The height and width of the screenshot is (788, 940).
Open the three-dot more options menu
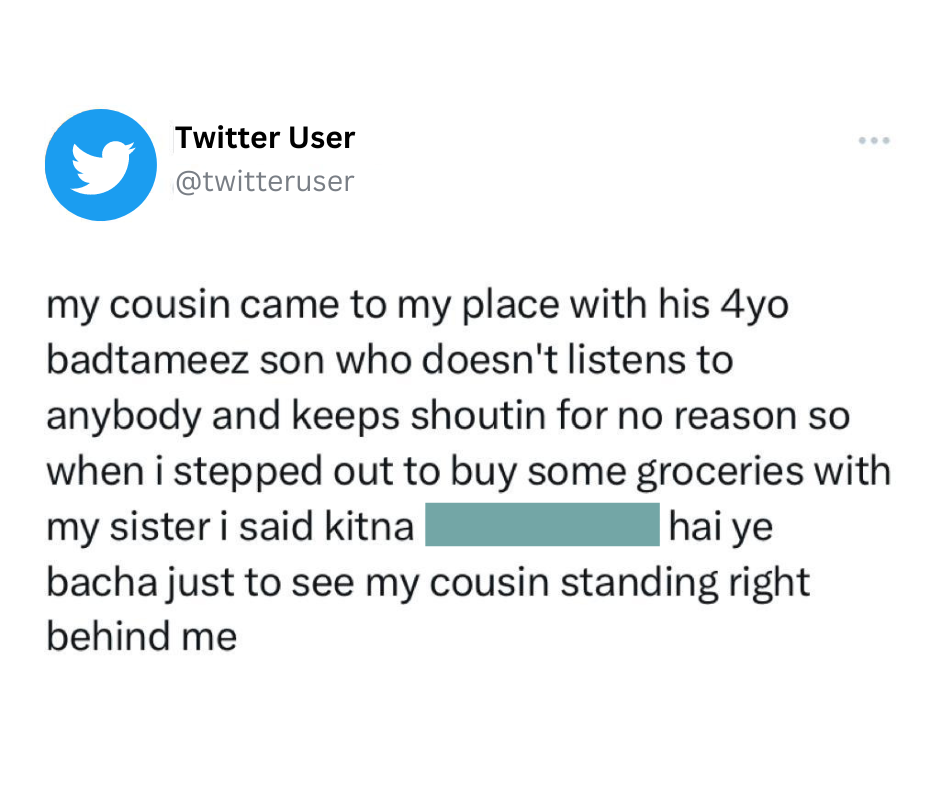coord(873,141)
